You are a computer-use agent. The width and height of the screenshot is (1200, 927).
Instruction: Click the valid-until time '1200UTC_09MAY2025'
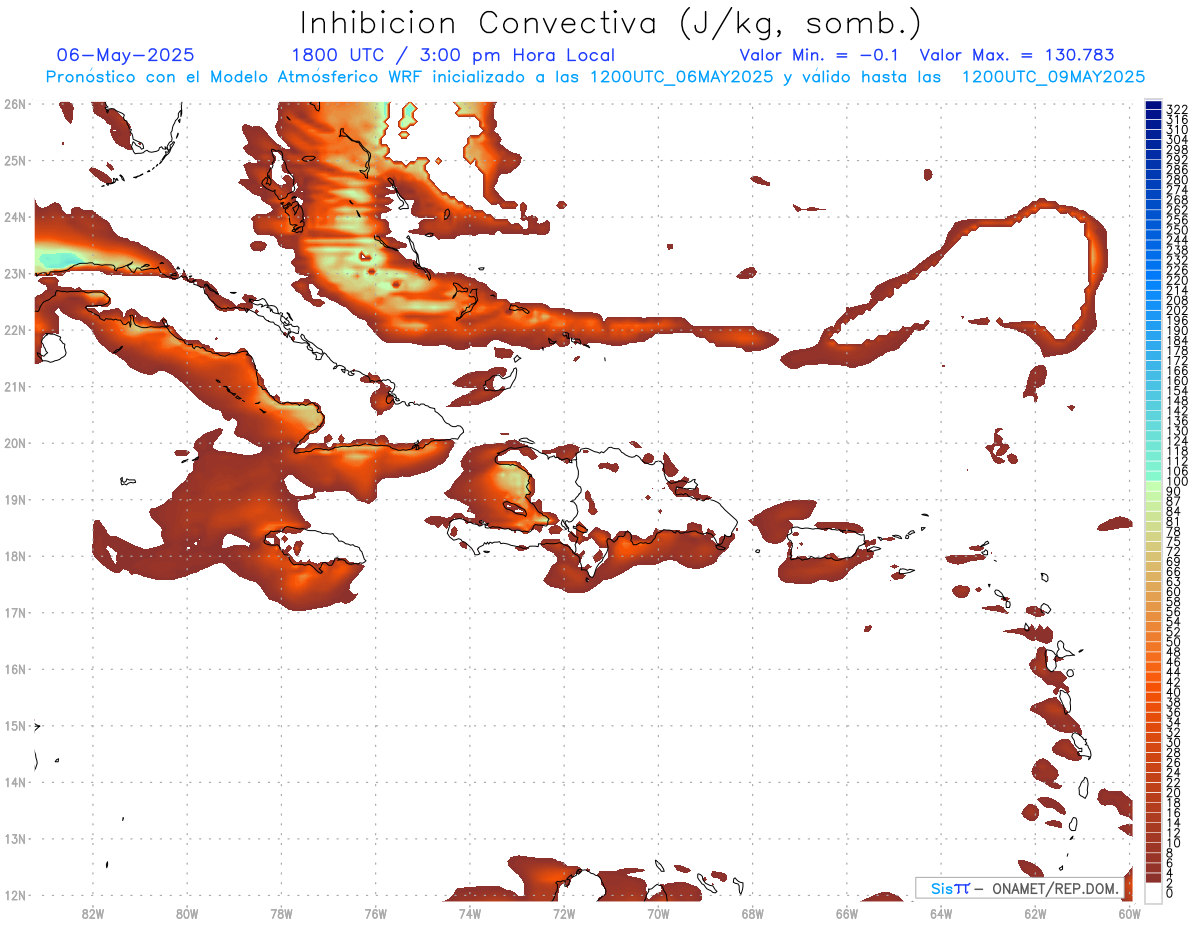1053,77
